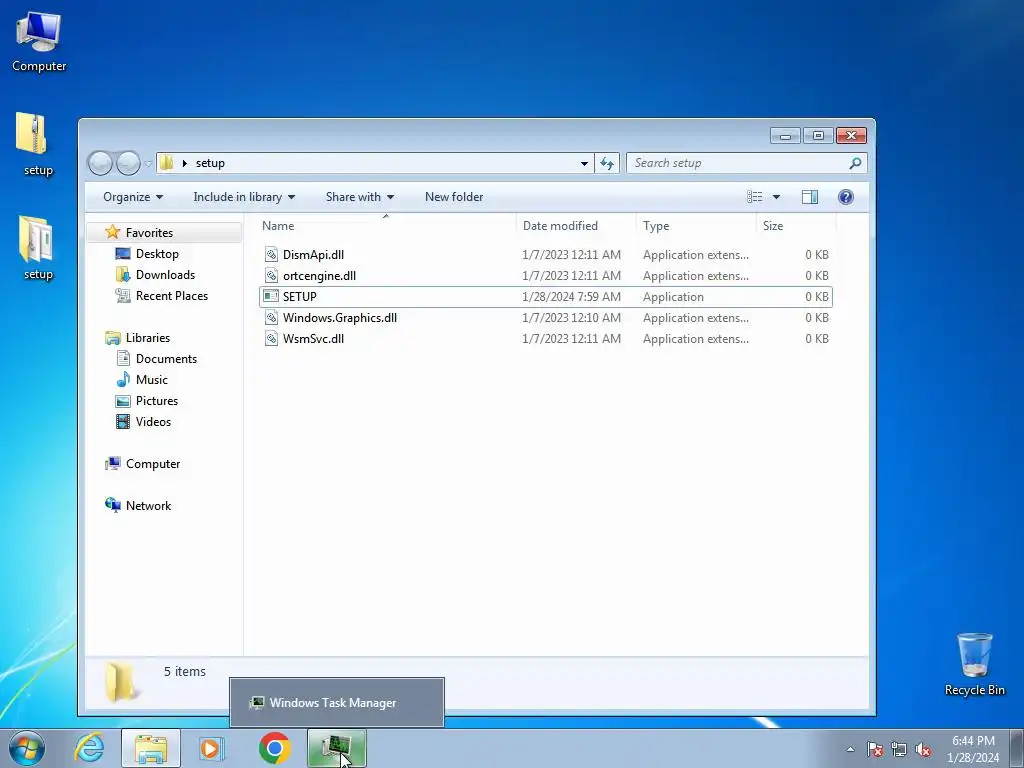The height and width of the screenshot is (768, 1024).
Task: Click the Forward navigation arrow
Action: (x=128, y=163)
